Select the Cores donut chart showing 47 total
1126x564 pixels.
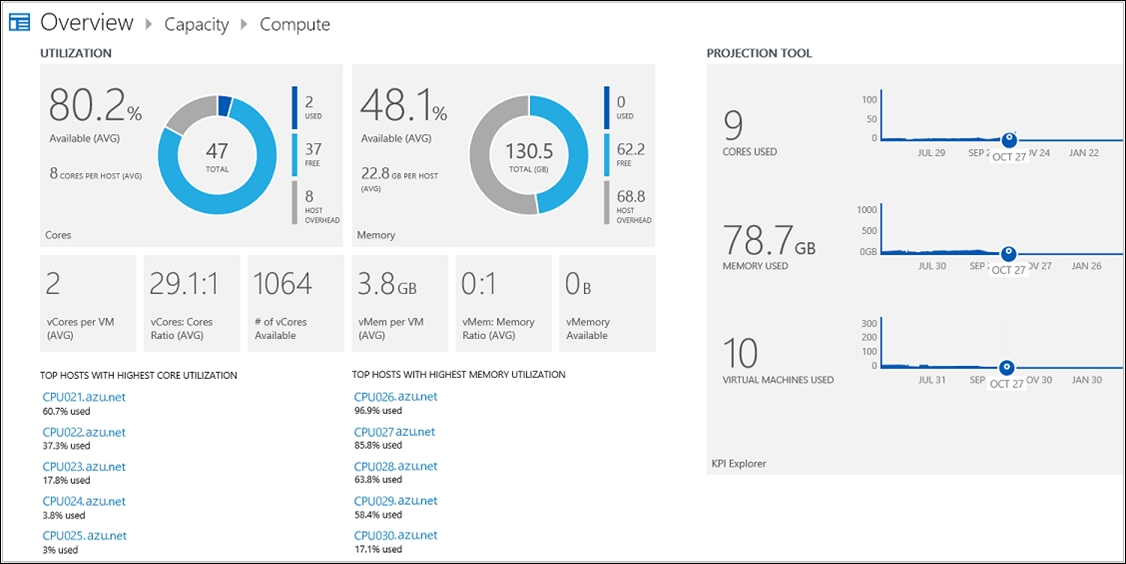217,155
